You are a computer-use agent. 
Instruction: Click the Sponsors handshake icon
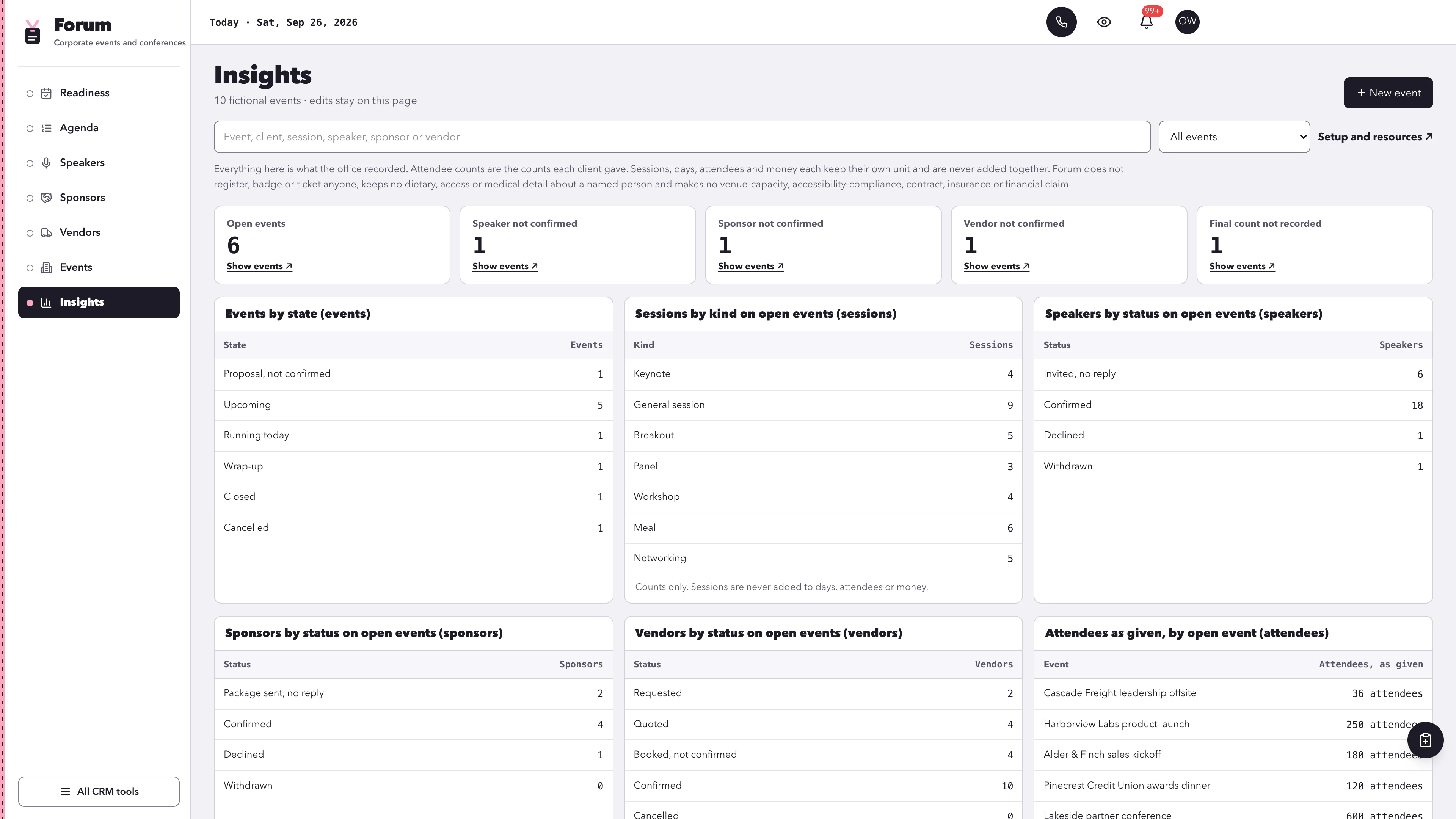[46, 198]
